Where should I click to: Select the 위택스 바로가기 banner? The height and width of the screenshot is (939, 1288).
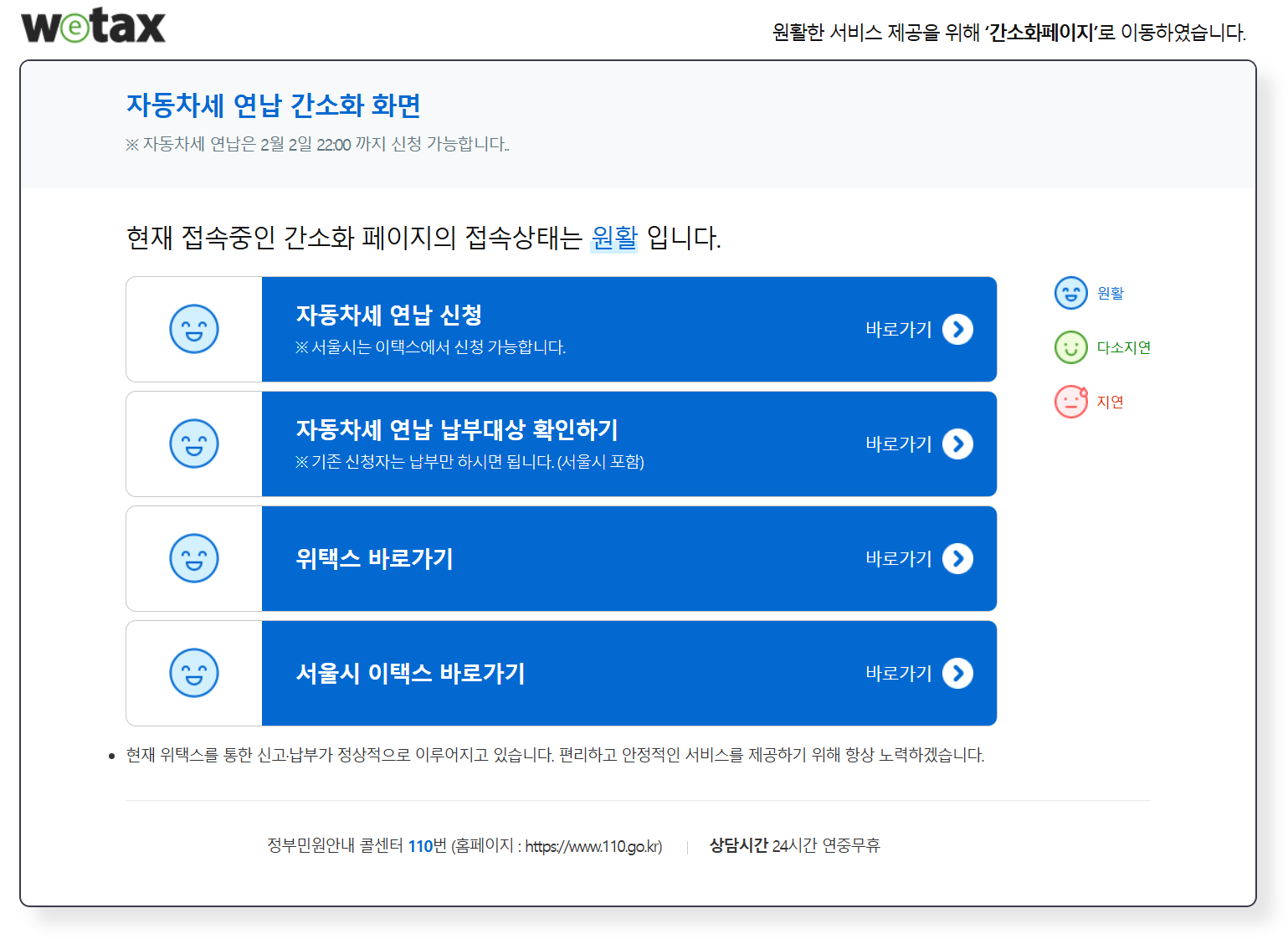pos(586,558)
